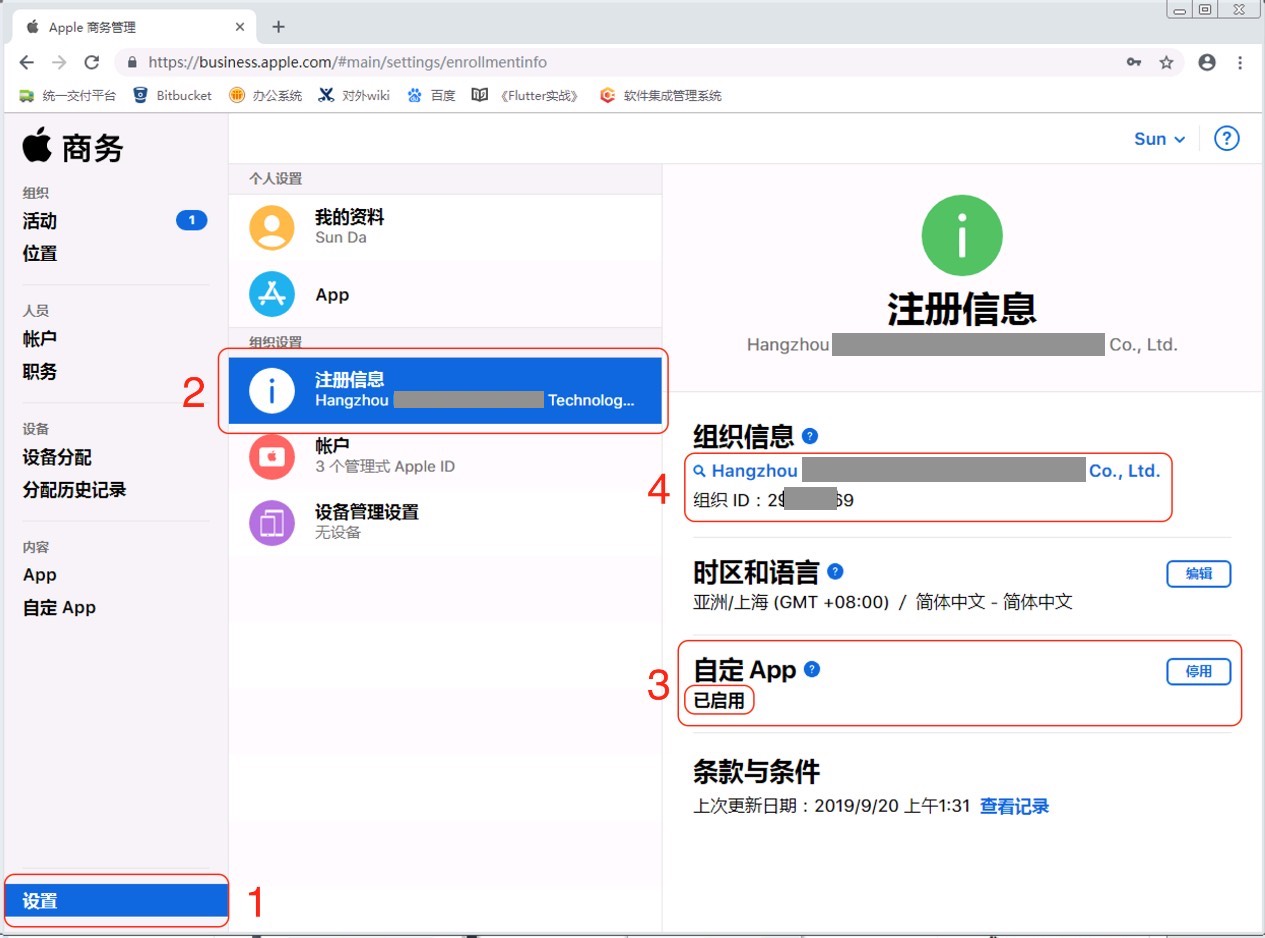Open the 百度 bookmark
This screenshot has height=938, width=1265.
click(431, 96)
